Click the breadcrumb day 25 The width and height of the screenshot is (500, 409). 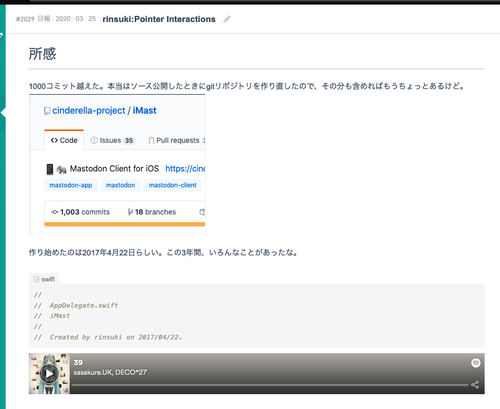tap(92, 19)
